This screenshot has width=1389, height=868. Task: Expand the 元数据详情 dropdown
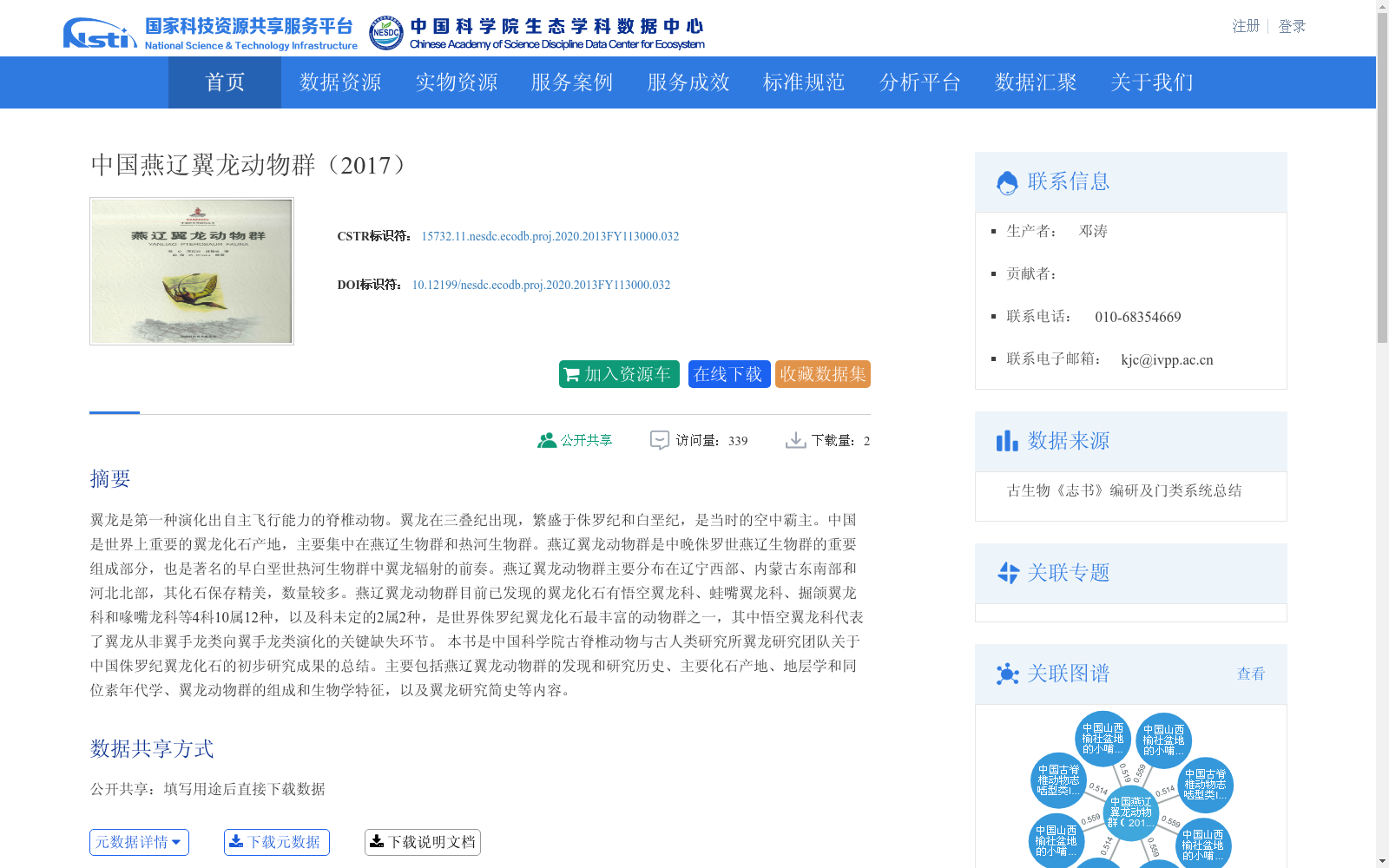point(139,842)
